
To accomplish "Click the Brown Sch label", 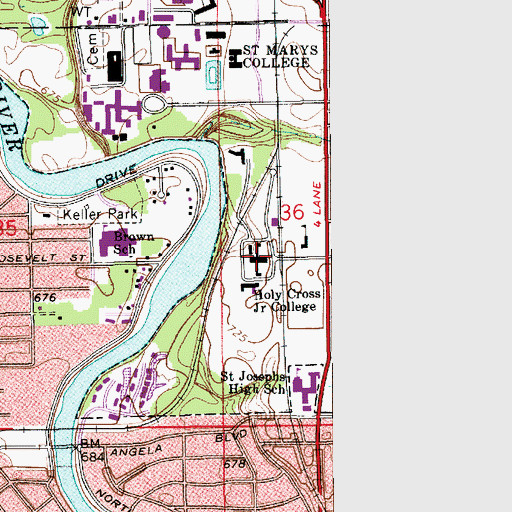I will point(134,243).
